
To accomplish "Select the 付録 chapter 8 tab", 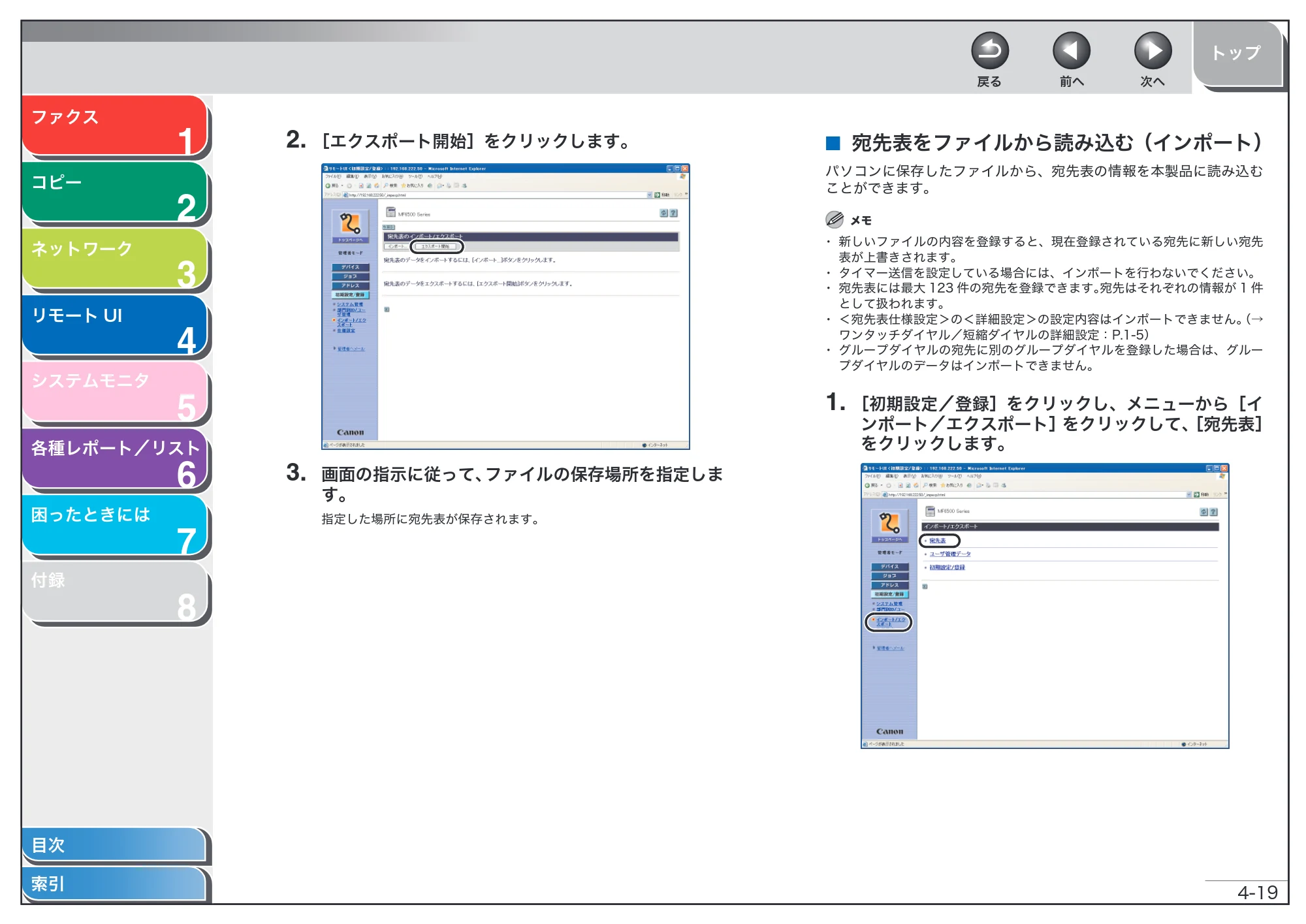I will (x=115, y=592).
